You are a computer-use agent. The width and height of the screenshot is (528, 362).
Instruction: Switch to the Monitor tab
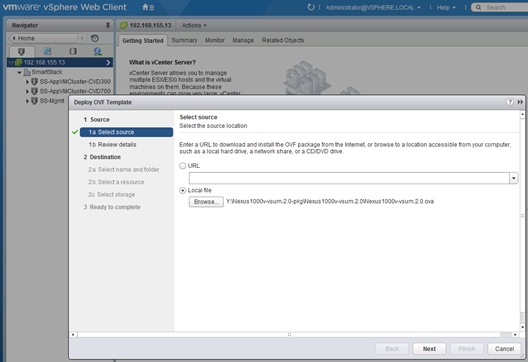(x=215, y=40)
